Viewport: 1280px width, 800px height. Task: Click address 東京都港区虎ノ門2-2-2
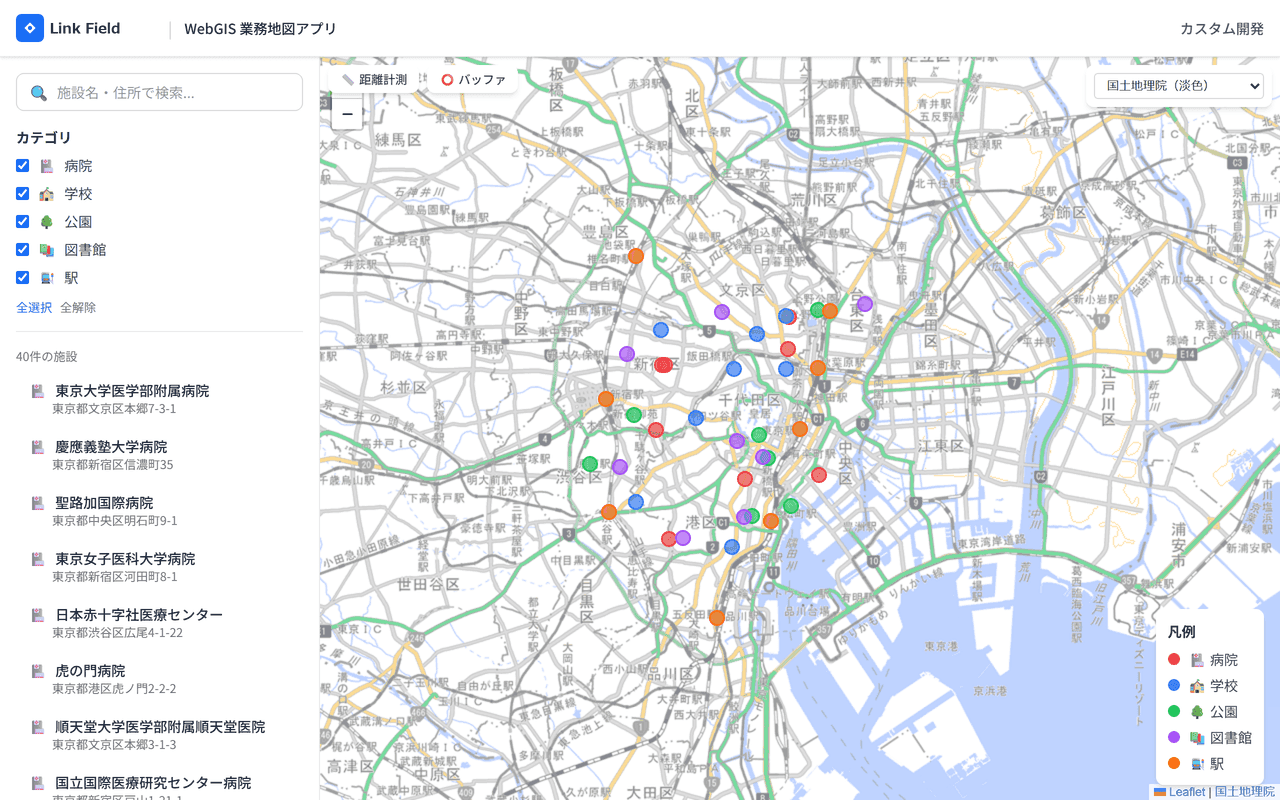click(114, 689)
